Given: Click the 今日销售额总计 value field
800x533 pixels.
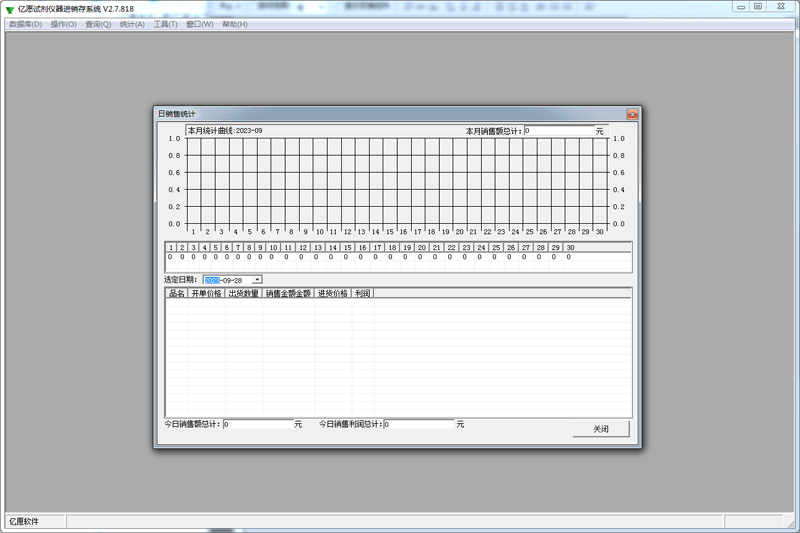Looking at the screenshot, I should pyautogui.click(x=258, y=424).
